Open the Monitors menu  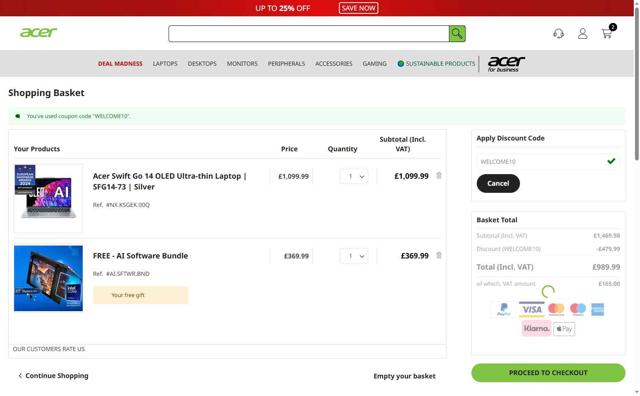click(x=242, y=64)
